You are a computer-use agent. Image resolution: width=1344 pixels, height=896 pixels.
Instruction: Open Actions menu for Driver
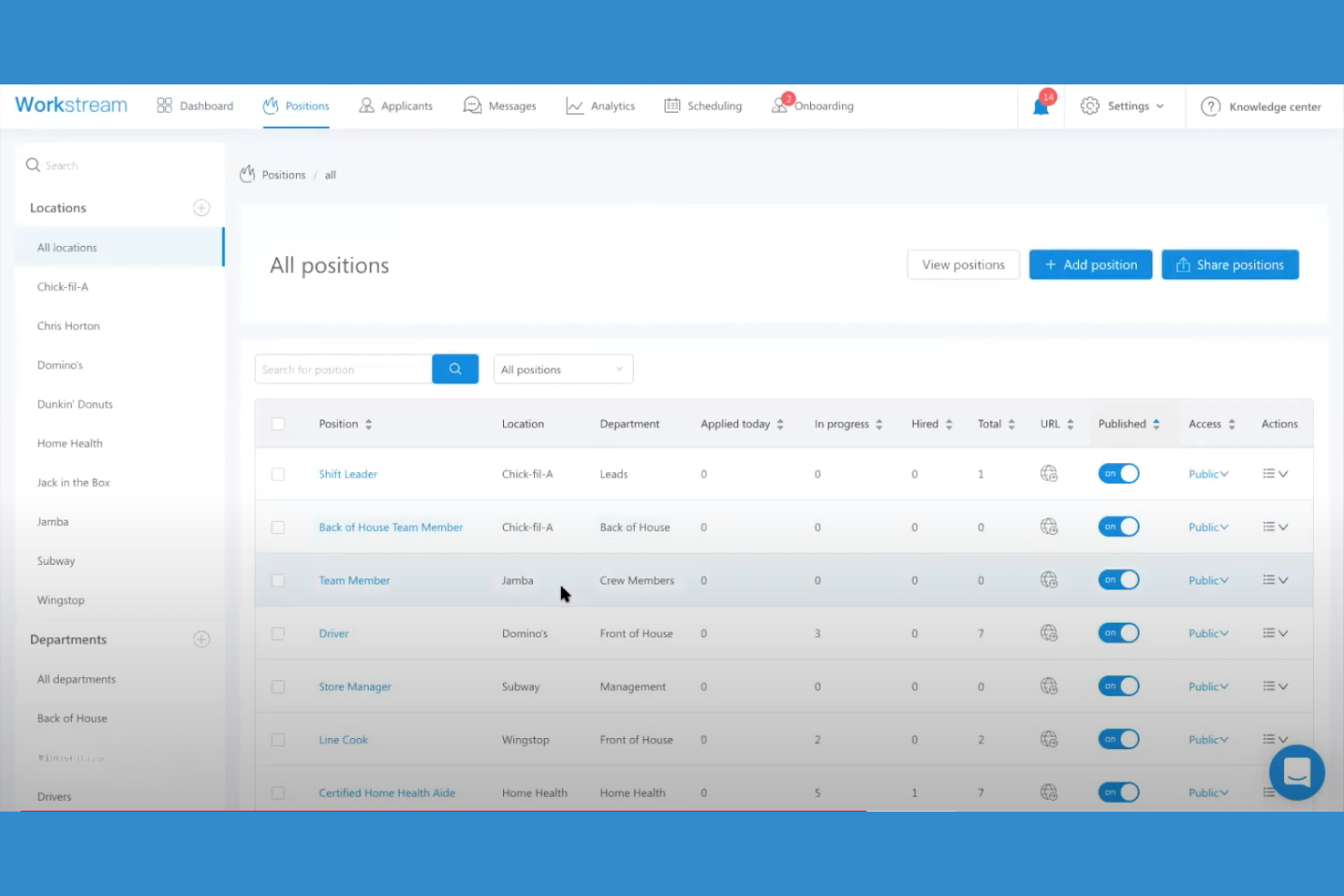pos(1276,634)
